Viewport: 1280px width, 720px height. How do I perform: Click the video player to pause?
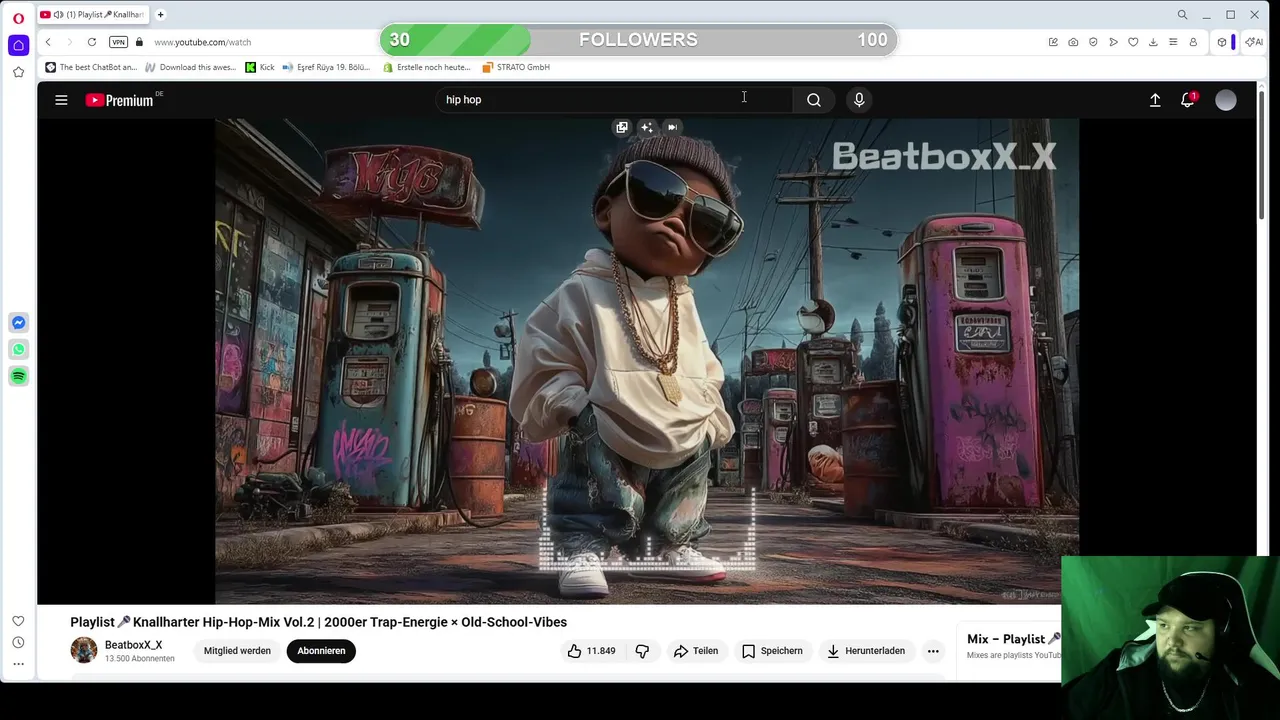tap(647, 361)
